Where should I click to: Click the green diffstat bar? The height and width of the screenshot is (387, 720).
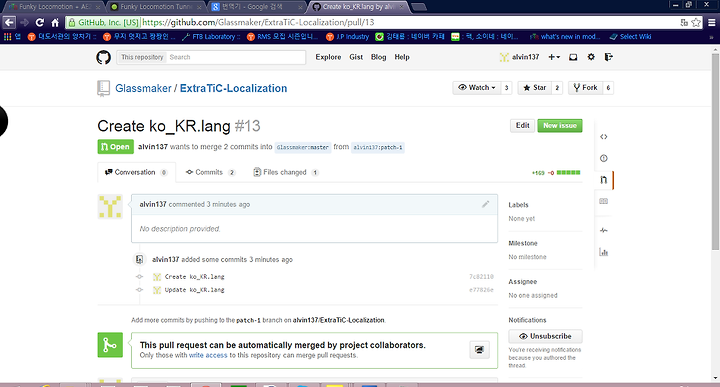click(x=568, y=173)
